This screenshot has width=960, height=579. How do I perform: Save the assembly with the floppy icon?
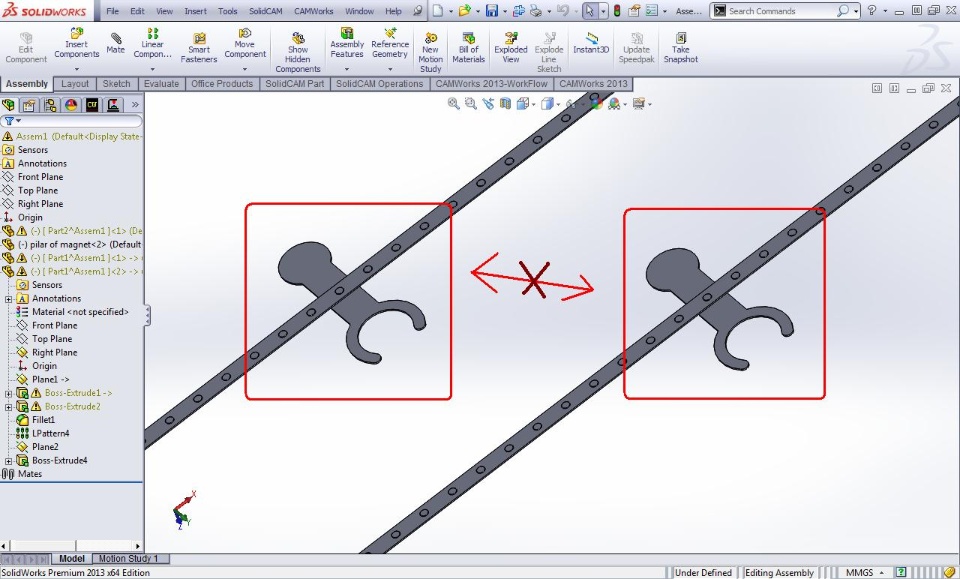coord(492,10)
